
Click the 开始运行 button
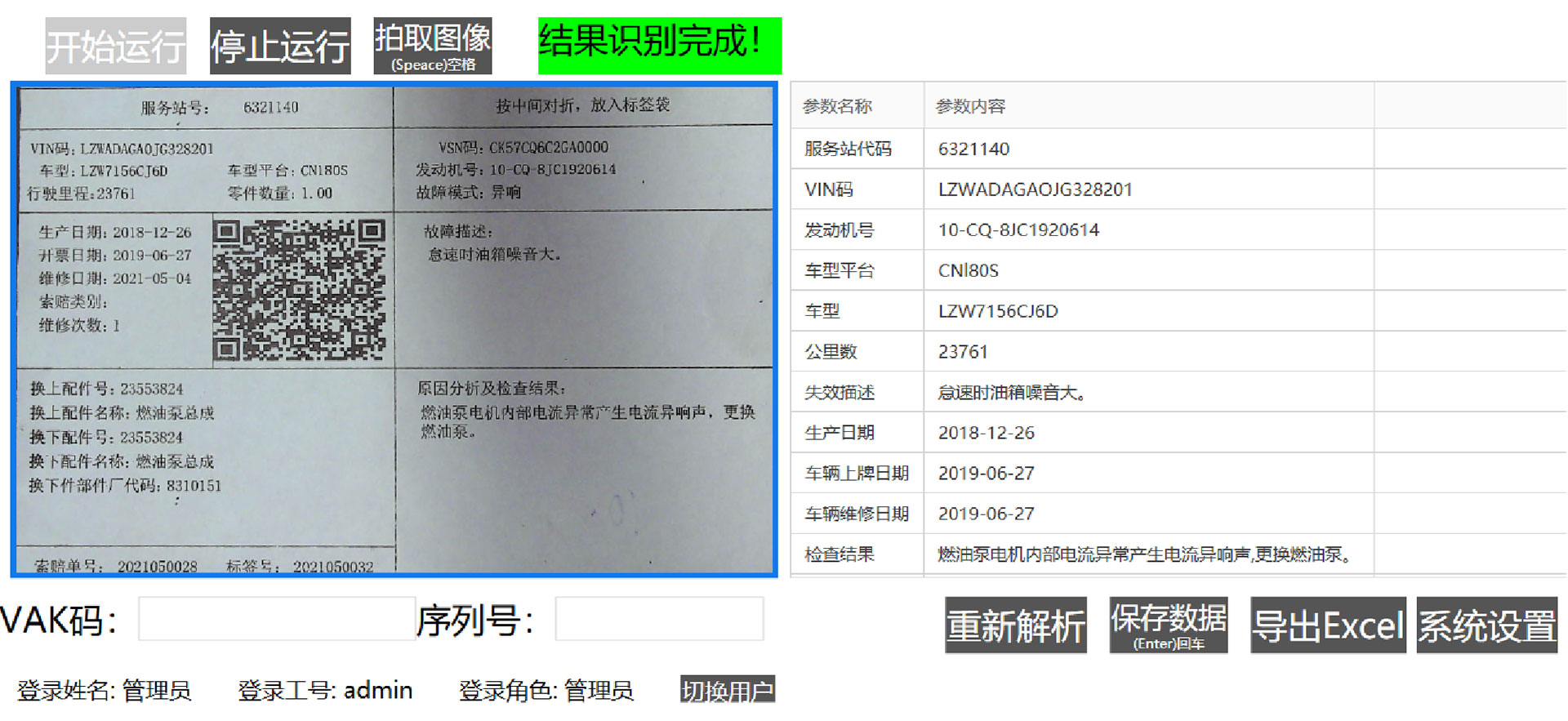point(115,46)
